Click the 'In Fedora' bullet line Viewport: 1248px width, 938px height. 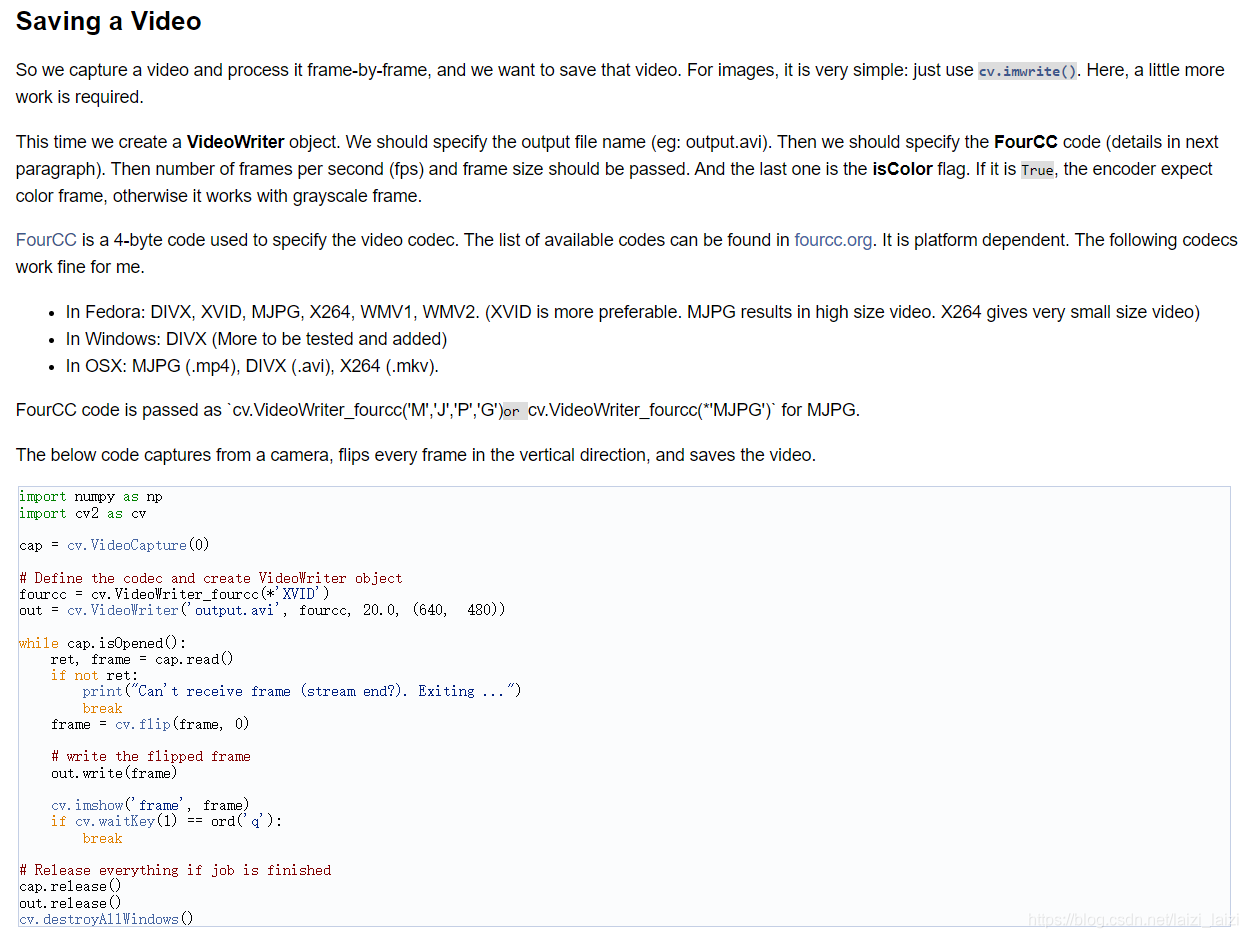tap(633, 312)
